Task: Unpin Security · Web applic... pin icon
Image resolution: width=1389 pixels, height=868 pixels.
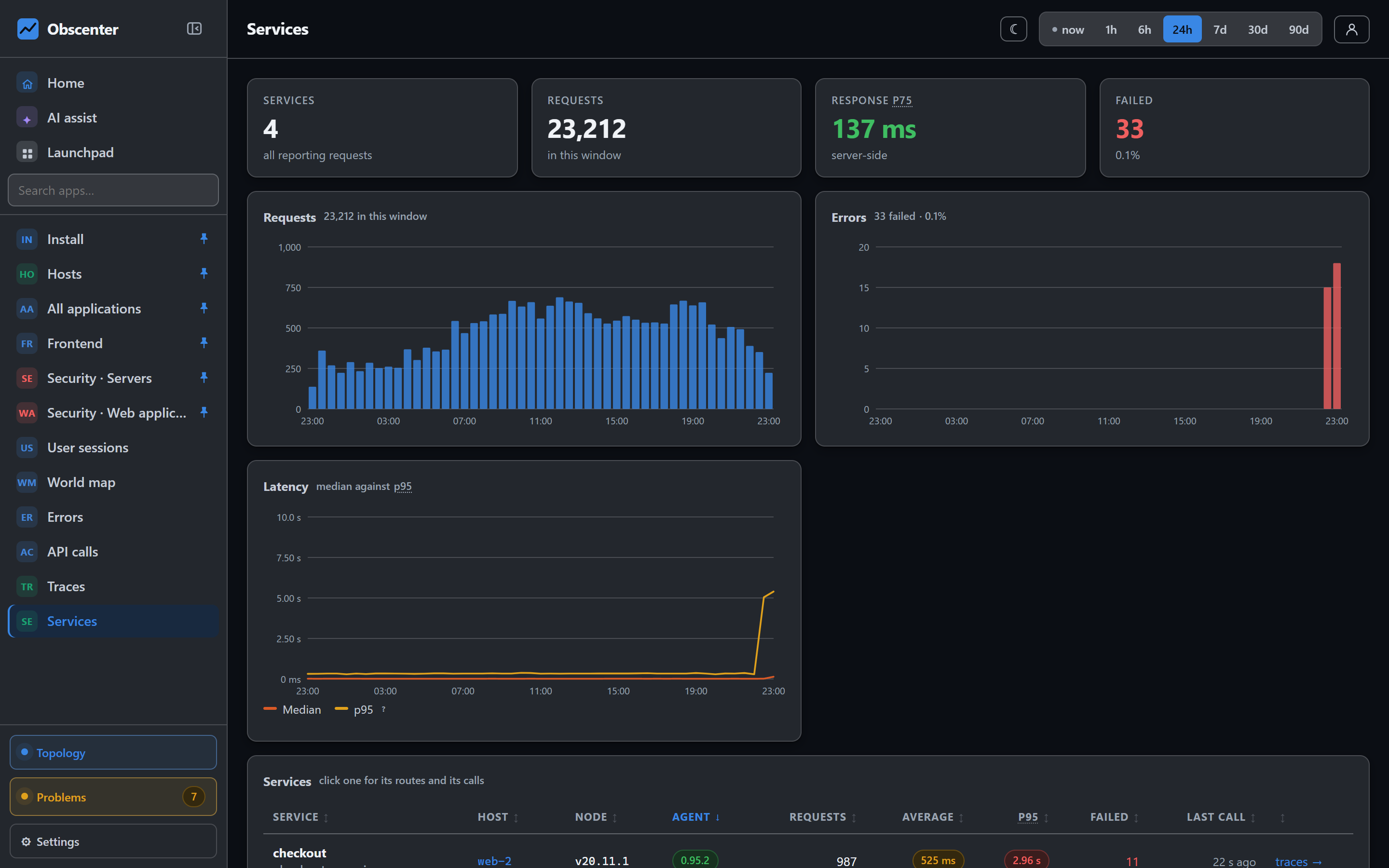Action: [204, 413]
